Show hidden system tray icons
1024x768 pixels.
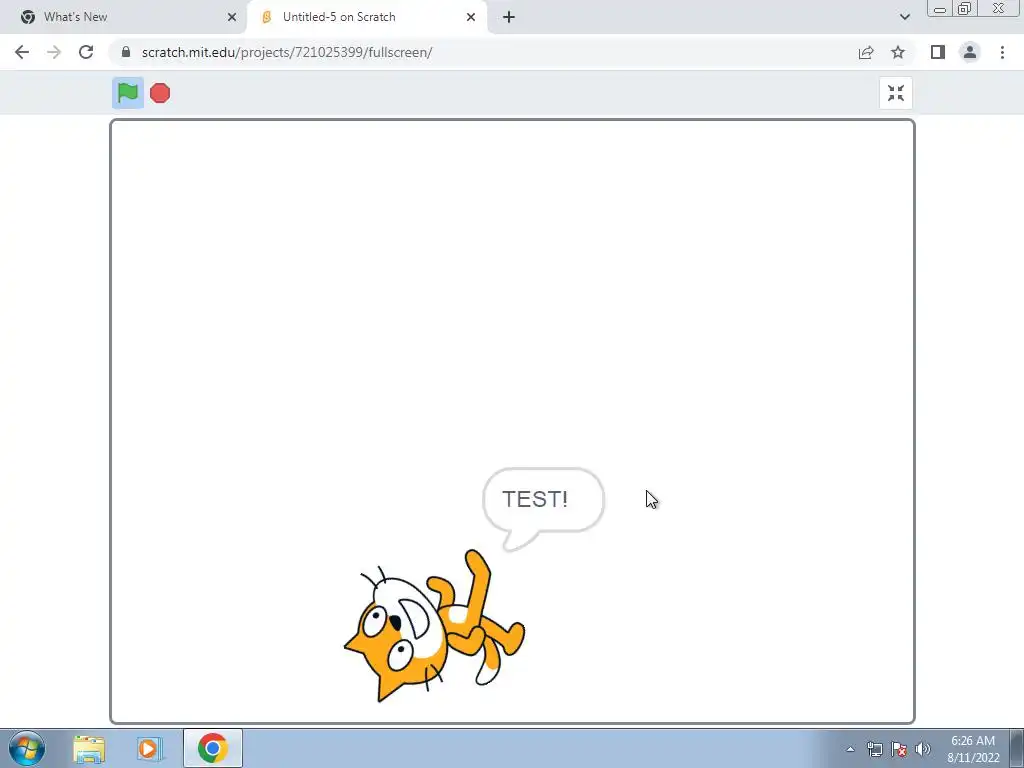[x=850, y=750]
